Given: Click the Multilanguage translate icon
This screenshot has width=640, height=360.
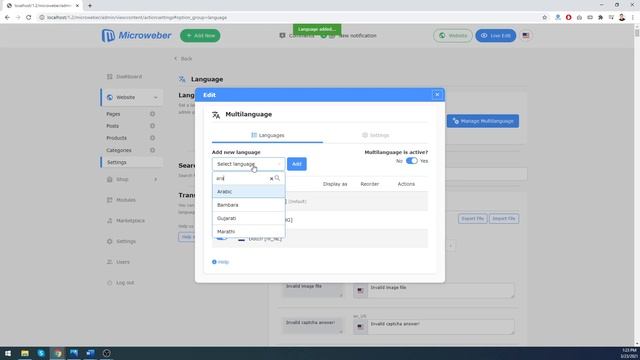Looking at the screenshot, I should [x=216, y=115].
